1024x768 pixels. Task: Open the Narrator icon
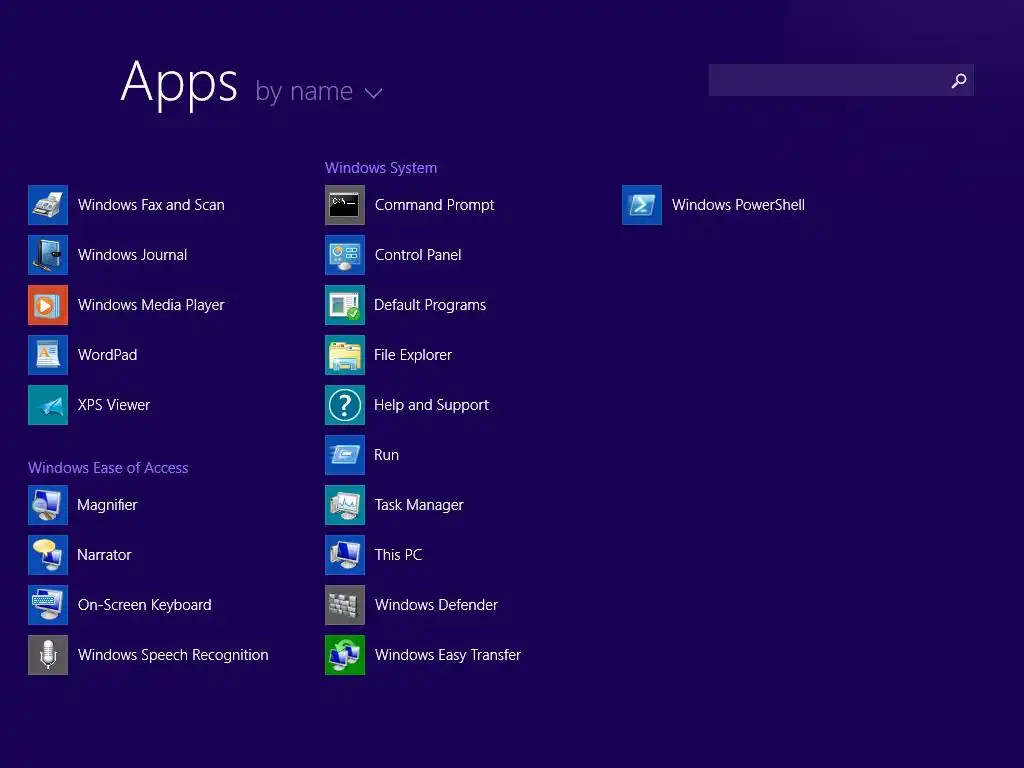pyautogui.click(x=48, y=555)
